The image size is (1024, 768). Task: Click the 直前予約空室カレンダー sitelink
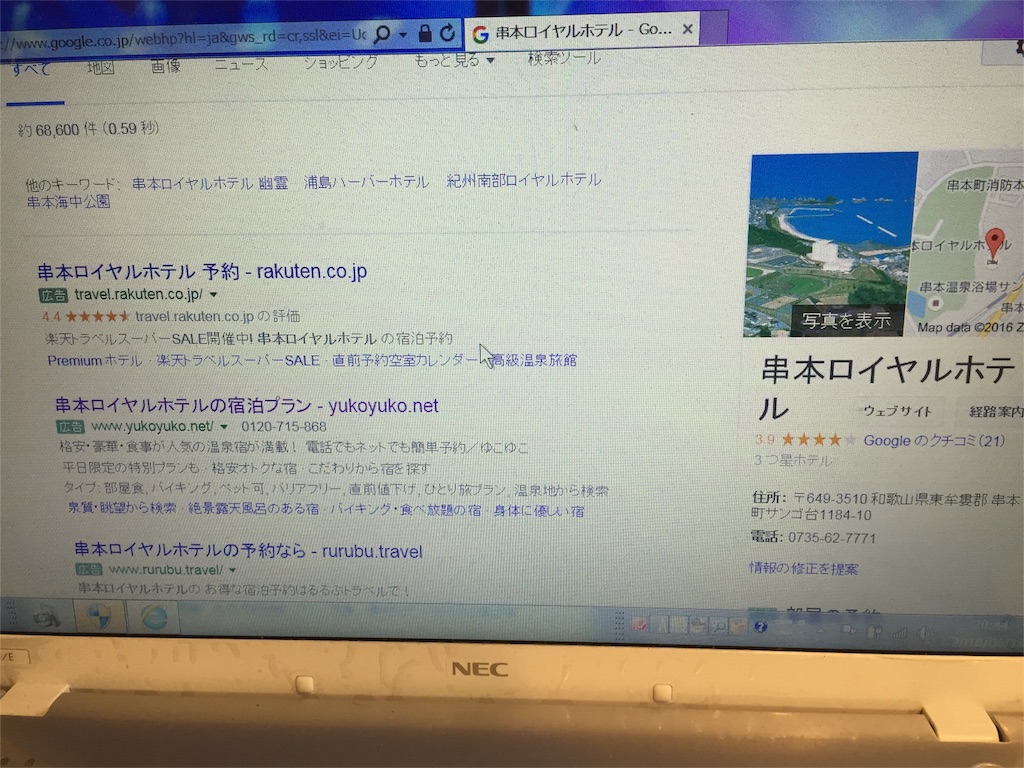coord(405,359)
